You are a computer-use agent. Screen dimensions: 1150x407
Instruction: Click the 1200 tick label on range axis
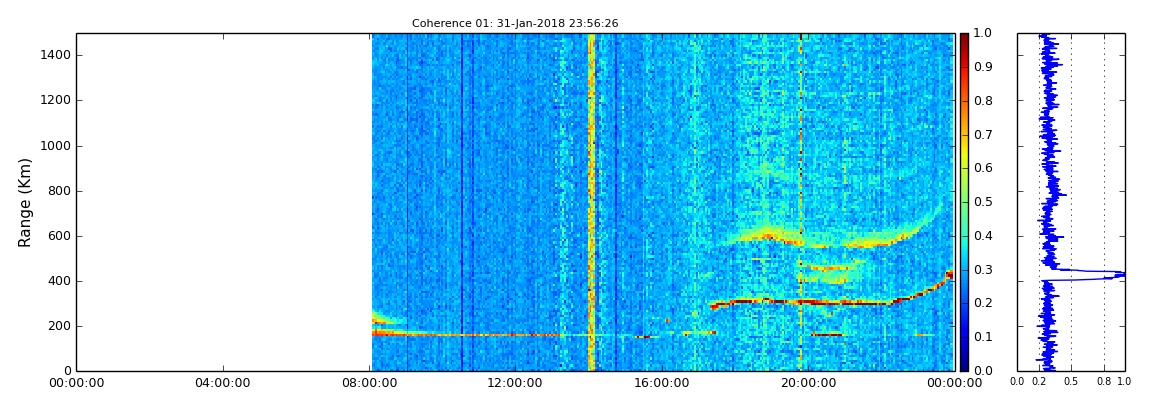(x=55, y=100)
